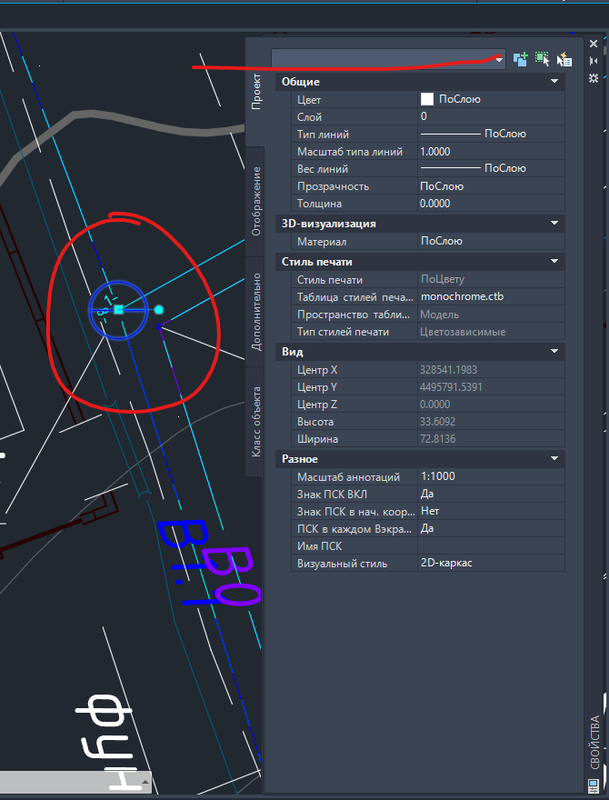The image size is (609, 800).
Task: Click the empty Имя ПСК value field
Action: 491,546
